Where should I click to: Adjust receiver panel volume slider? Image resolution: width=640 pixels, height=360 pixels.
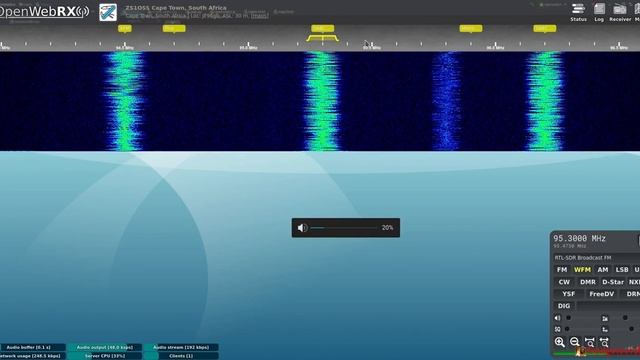[x=581, y=318]
